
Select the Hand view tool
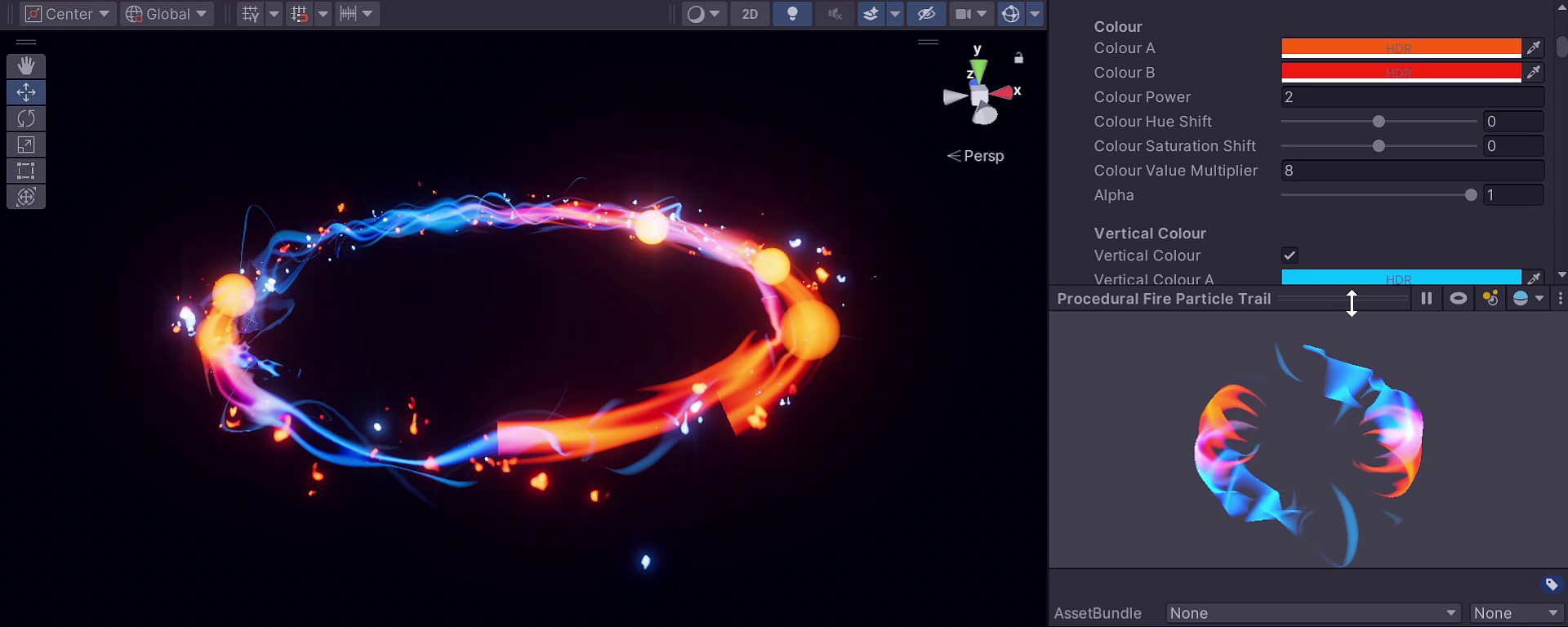(26, 66)
